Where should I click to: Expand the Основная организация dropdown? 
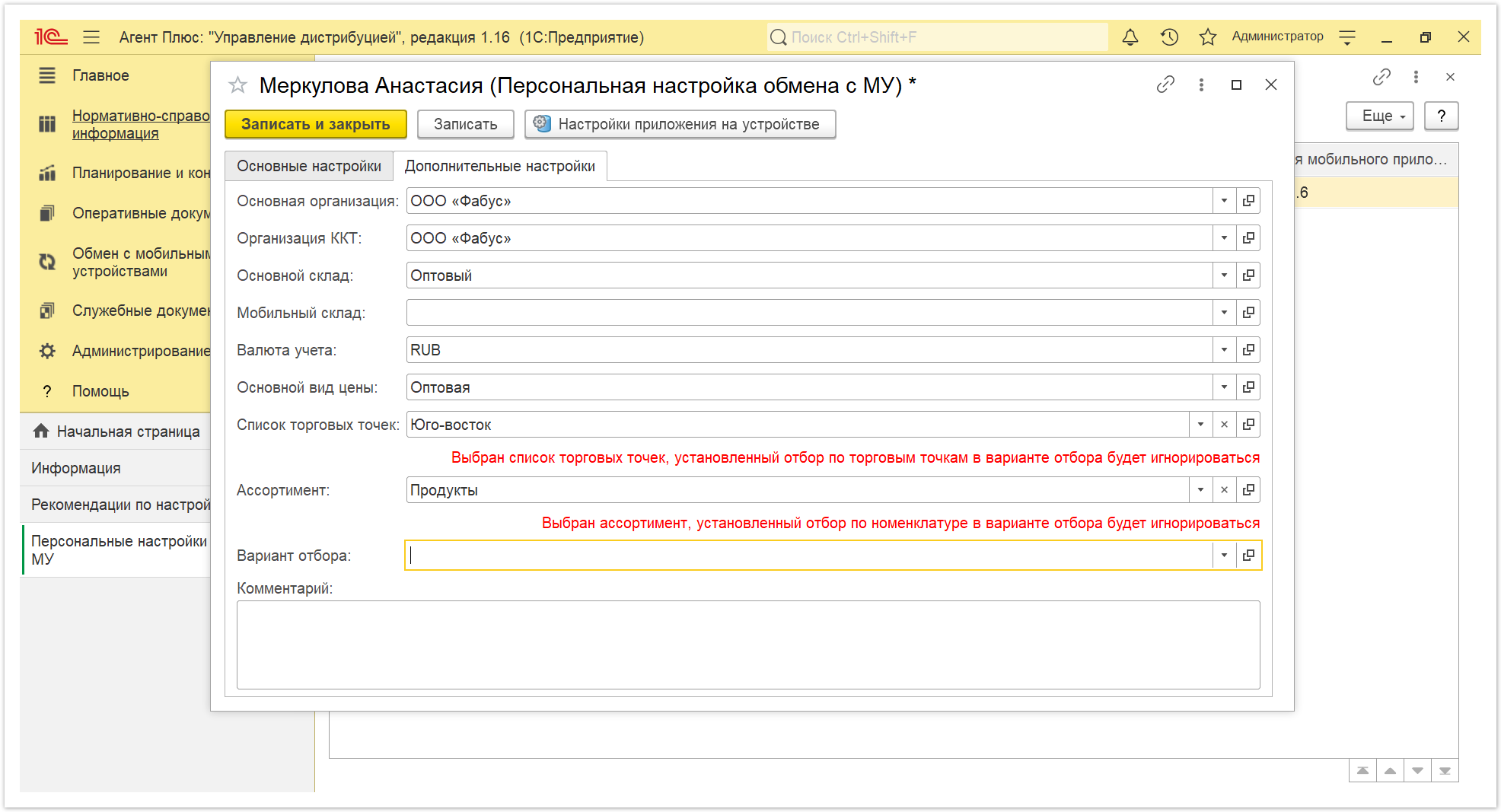coord(1224,201)
